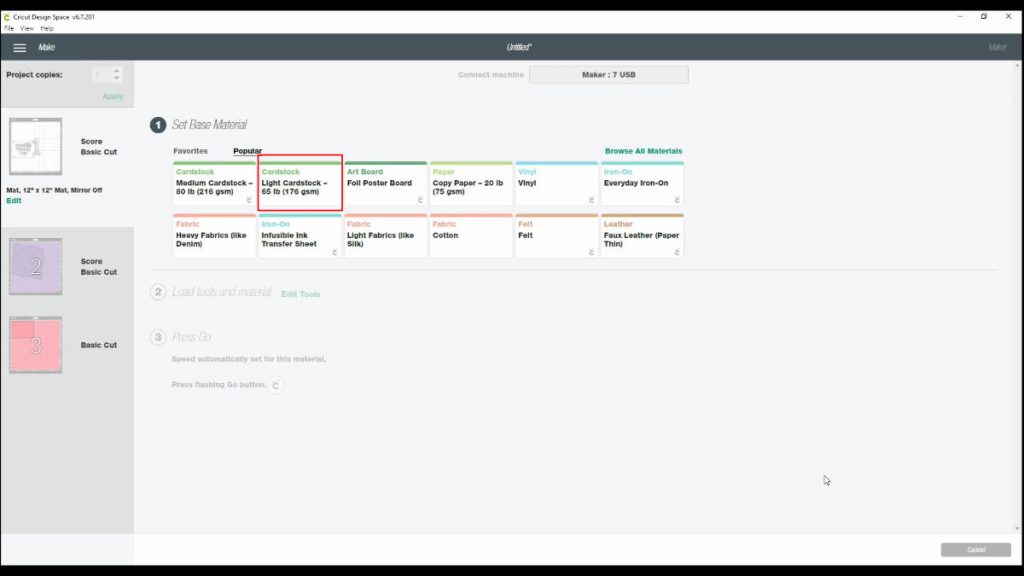Click the Cricut brand icon on the Vinyl card
Screen dimensions: 1024x576
(x=591, y=200)
